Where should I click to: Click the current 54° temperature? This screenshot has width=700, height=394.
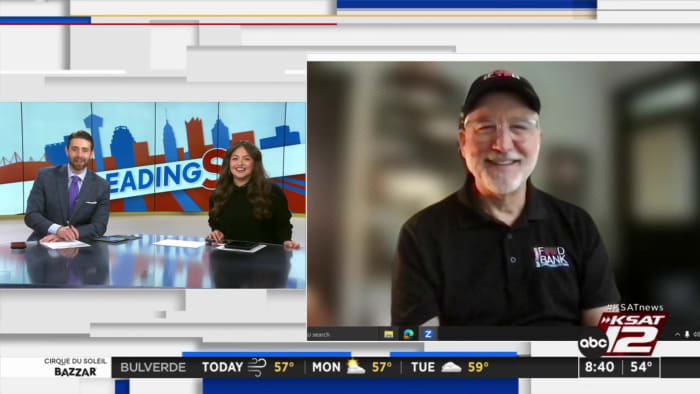point(641,367)
